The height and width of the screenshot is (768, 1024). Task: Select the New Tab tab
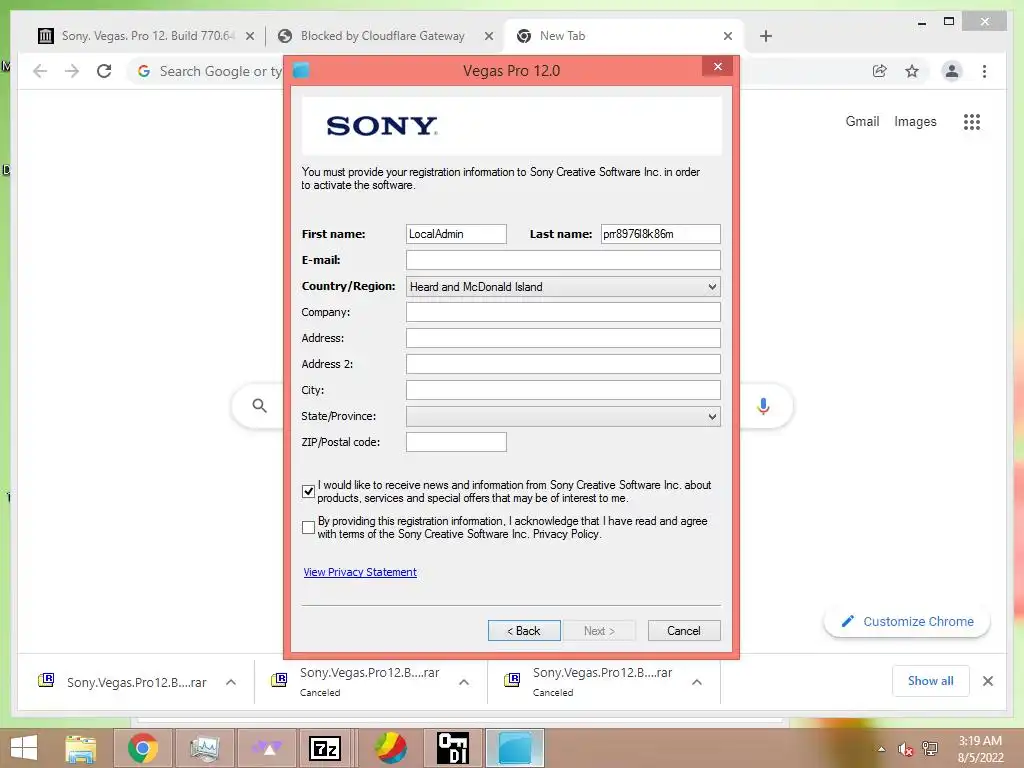pos(623,37)
